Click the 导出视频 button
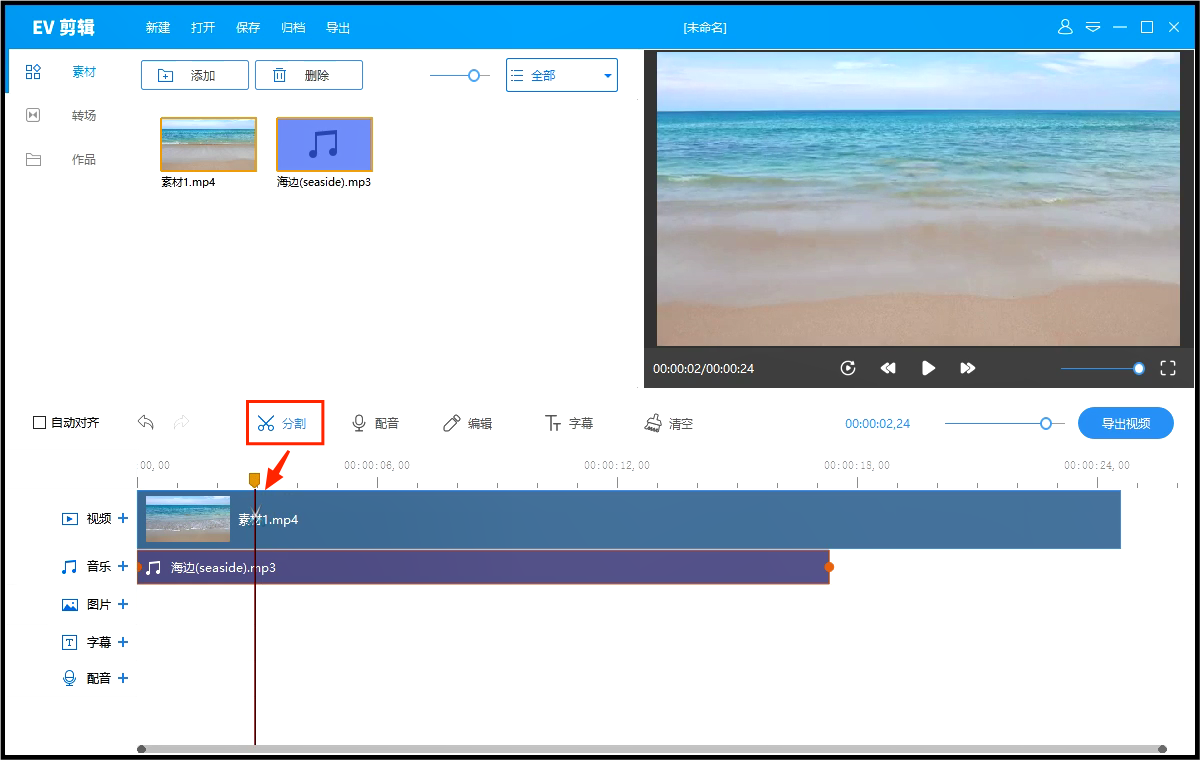Viewport: 1200px width, 760px height. 1125,422
